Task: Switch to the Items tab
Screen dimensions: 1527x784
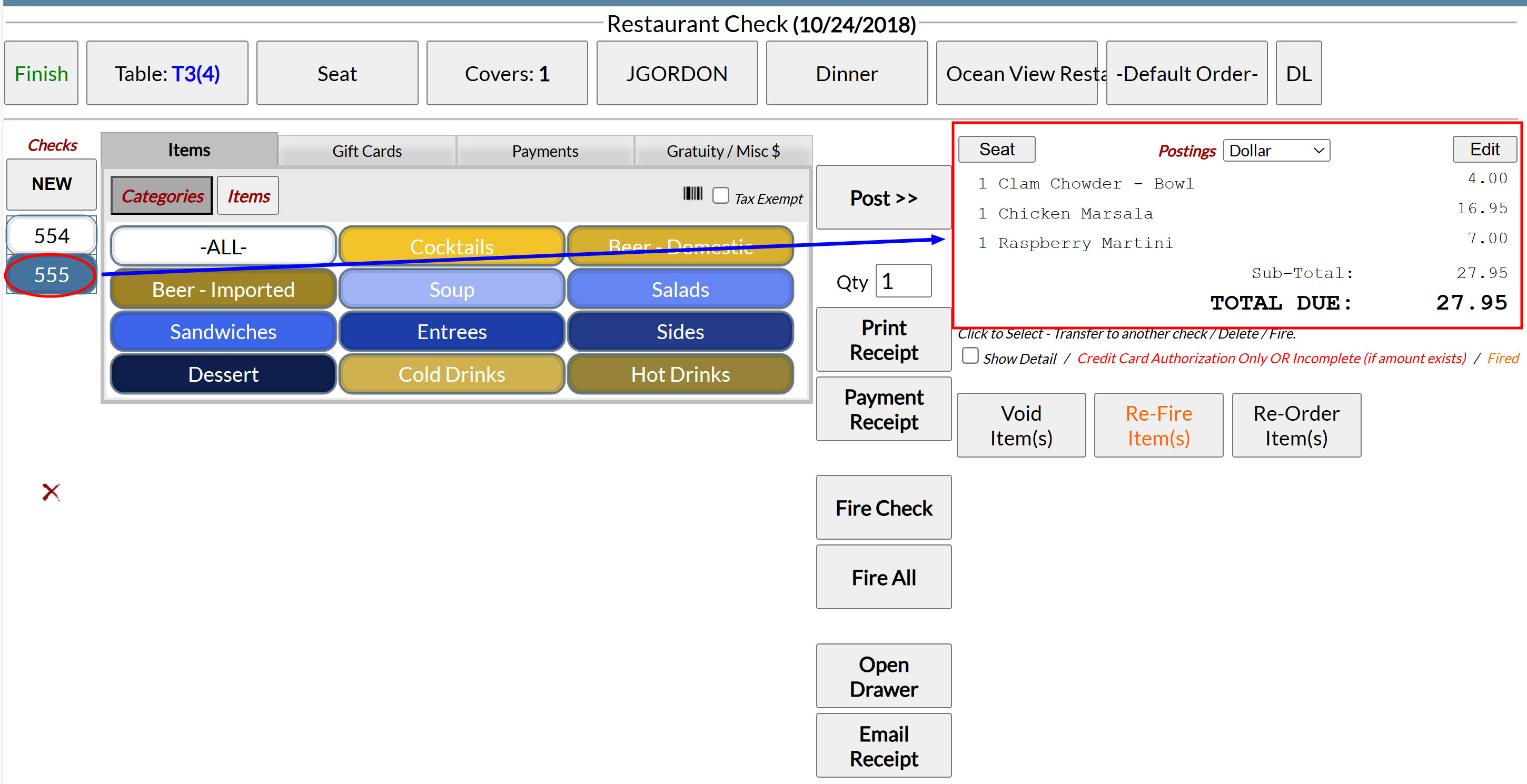Action: pos(189,150)
